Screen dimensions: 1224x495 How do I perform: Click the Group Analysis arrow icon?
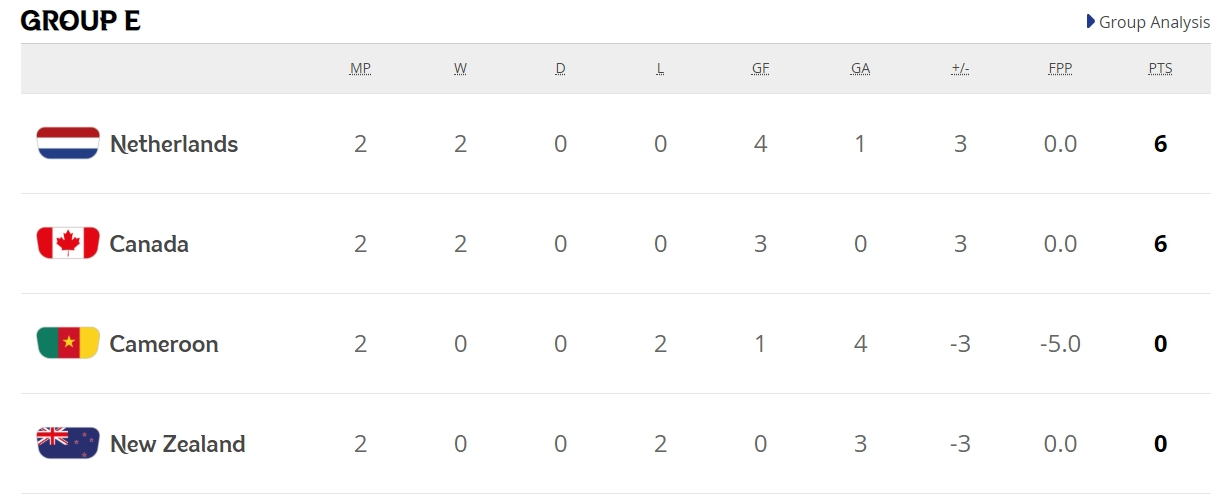tap(1091, 21)
